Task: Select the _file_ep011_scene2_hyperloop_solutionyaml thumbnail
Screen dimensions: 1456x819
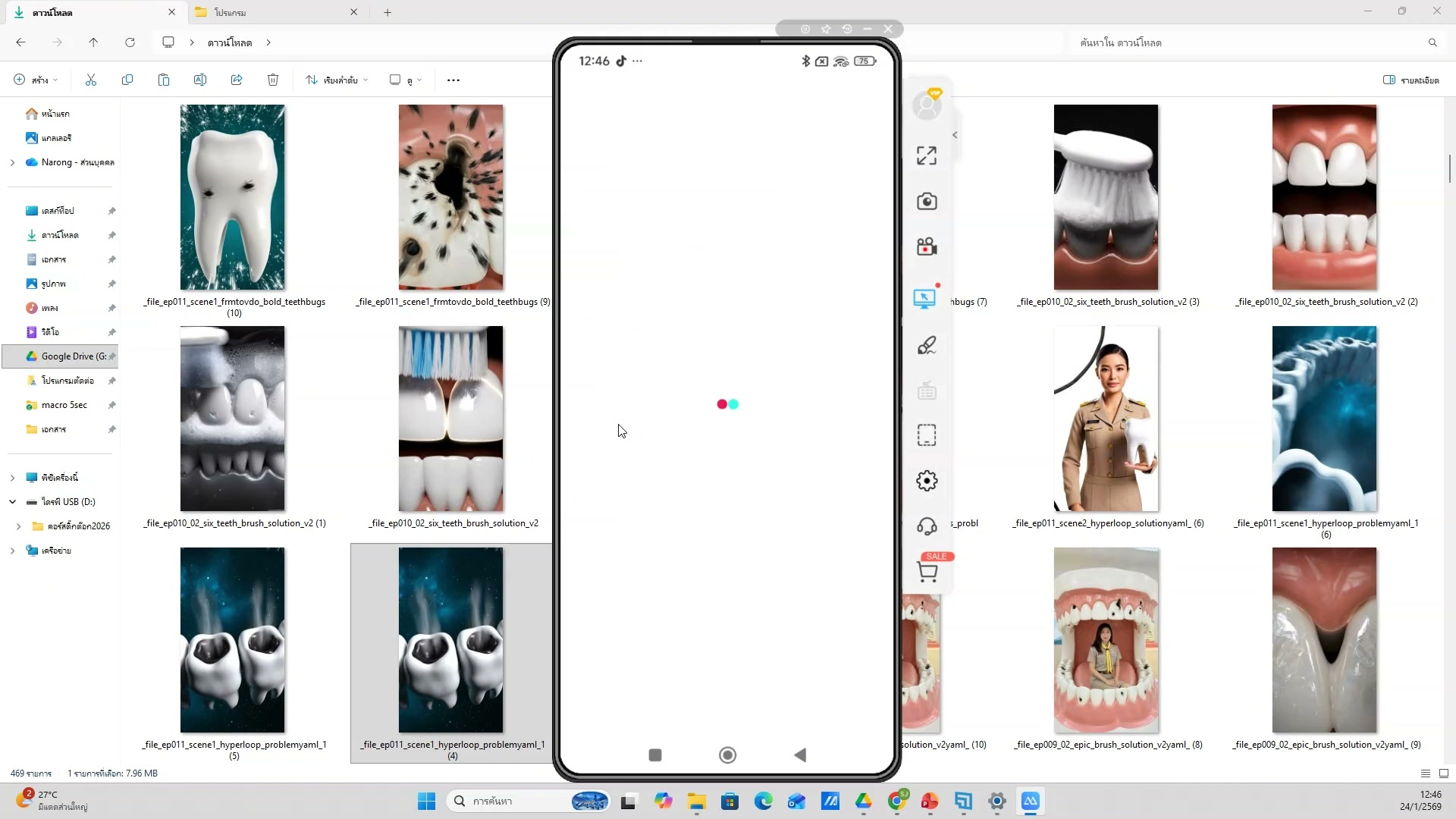Action: pyautogui.click(x=1106, y=419)
